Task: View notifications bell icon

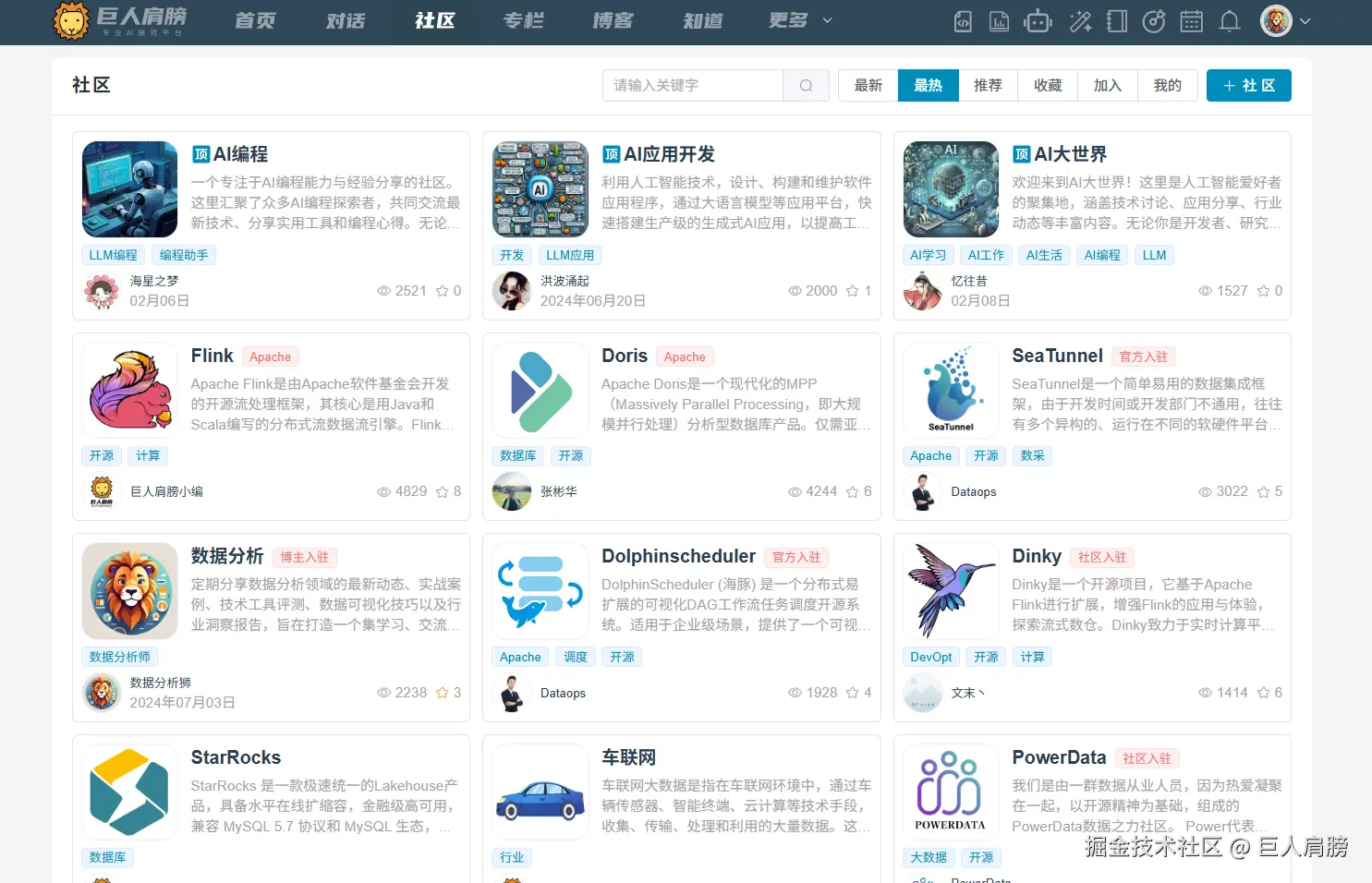Action: (1230, 21)
